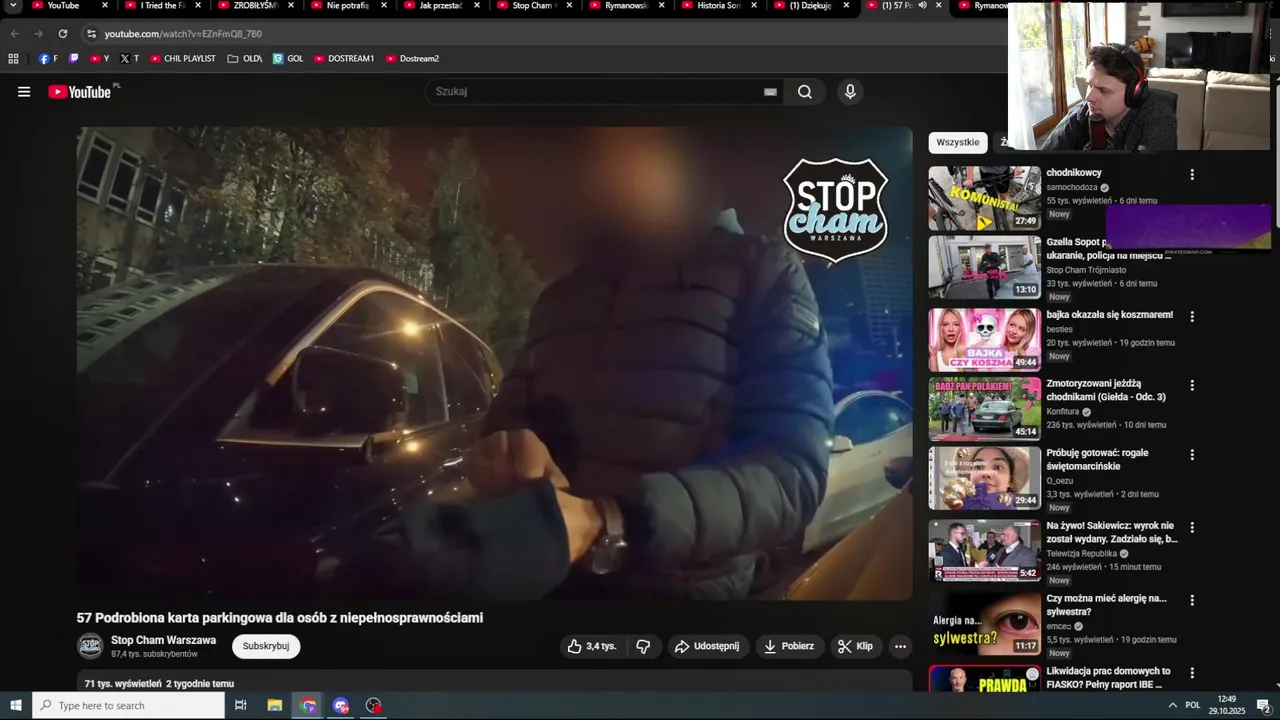Image resolution: width=1280 pixels, height=720 pixels.
Task: Open File Explorer from the taskbar
Action: coord(275,706)
